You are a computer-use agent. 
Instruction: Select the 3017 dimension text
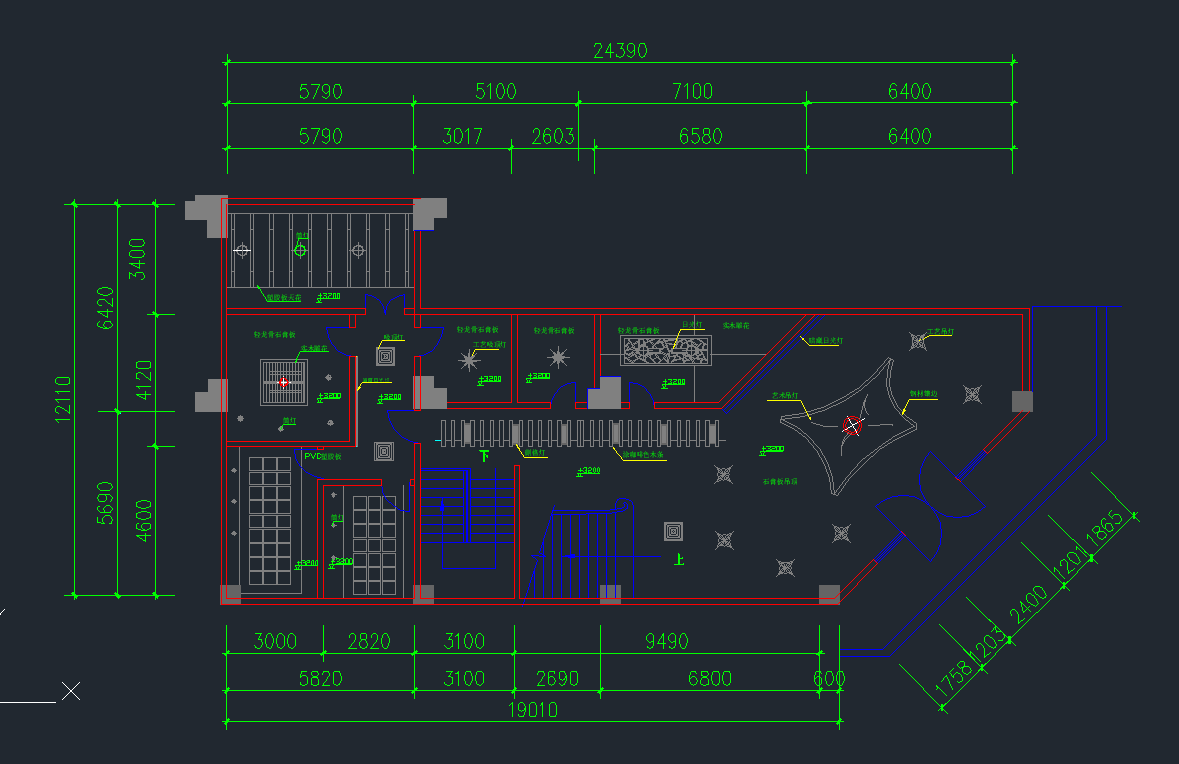tap(462, 136)
